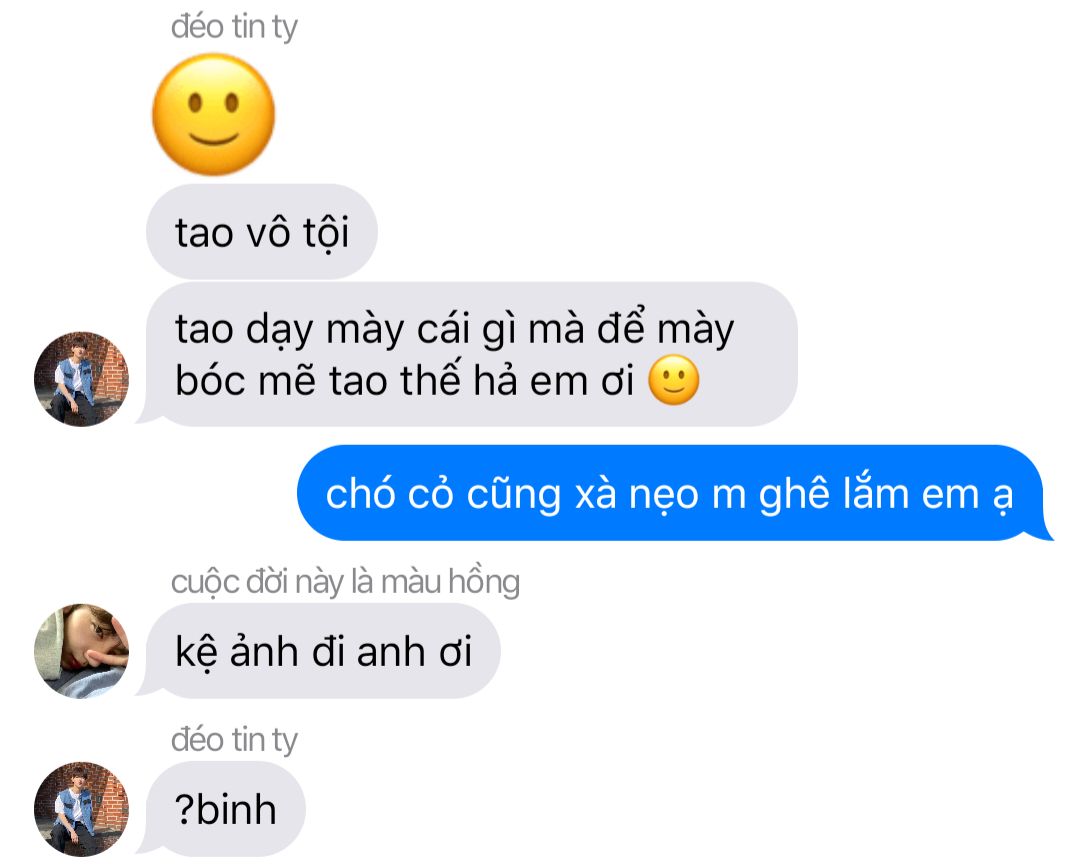Tap the pointed tail of the blue message bubble
This screenshot has width=1080, height=864.
click(x=1041, y=531)
